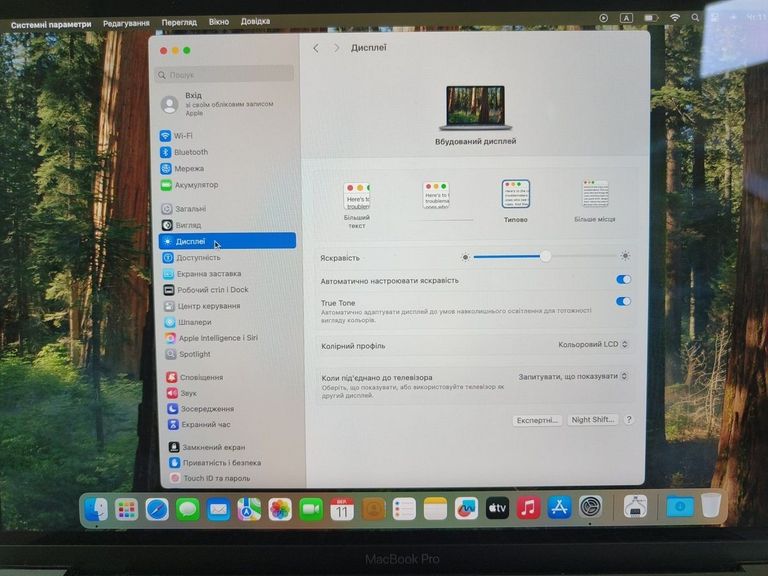Open Apple Intelligence і Siri settings

[x=211, y=338]
